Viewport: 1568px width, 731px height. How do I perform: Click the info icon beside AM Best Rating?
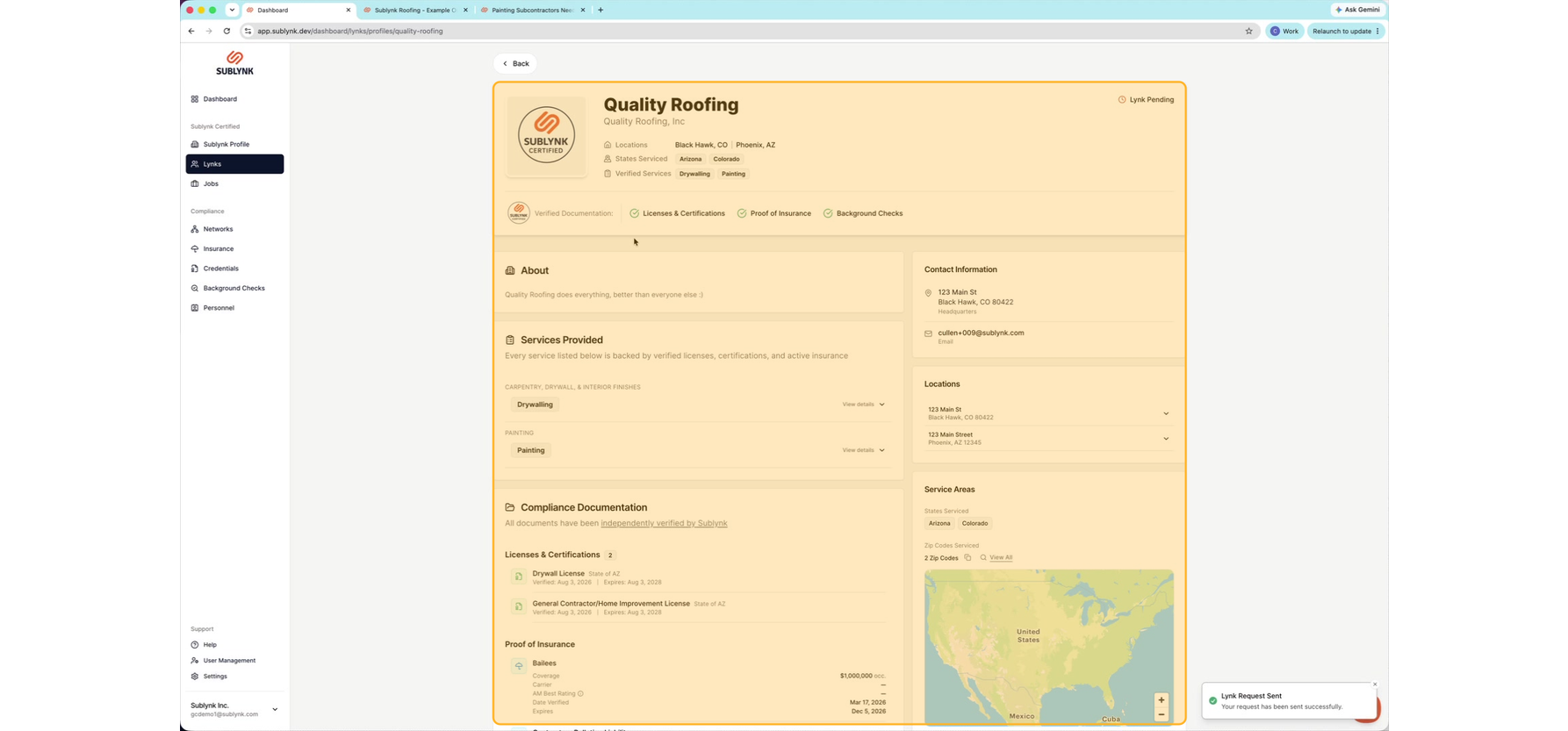pyautogui.click(x=580, y=693)
